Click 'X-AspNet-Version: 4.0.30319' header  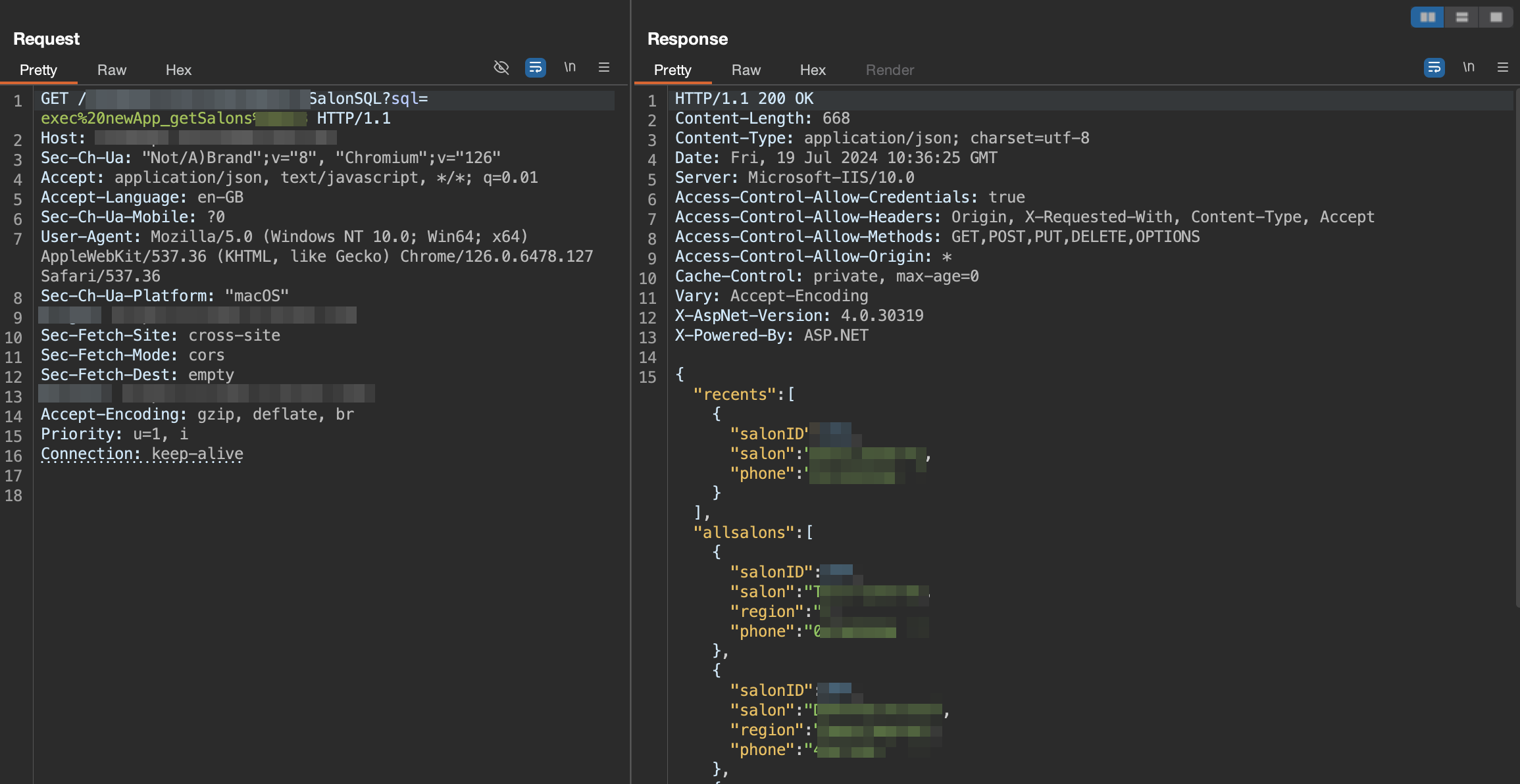click(799, 316)
